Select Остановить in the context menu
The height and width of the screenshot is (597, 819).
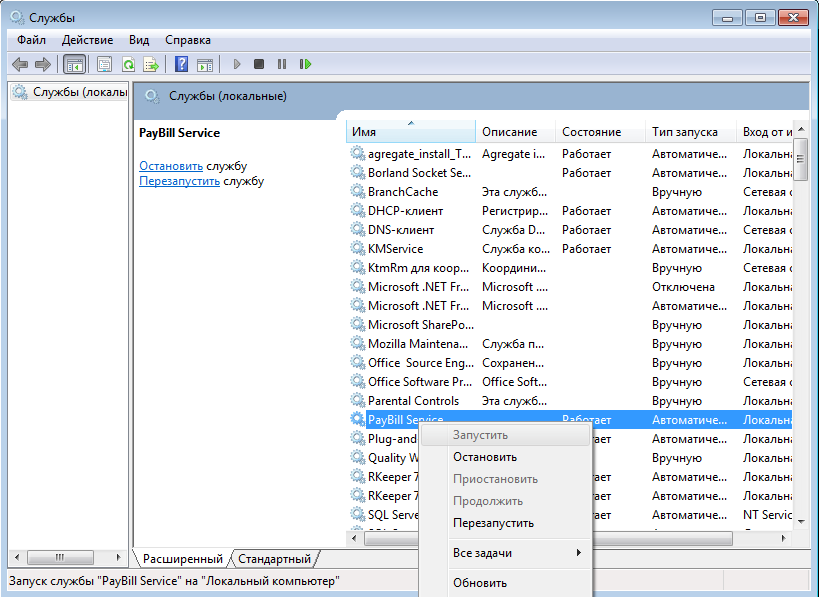pos(484,457)
